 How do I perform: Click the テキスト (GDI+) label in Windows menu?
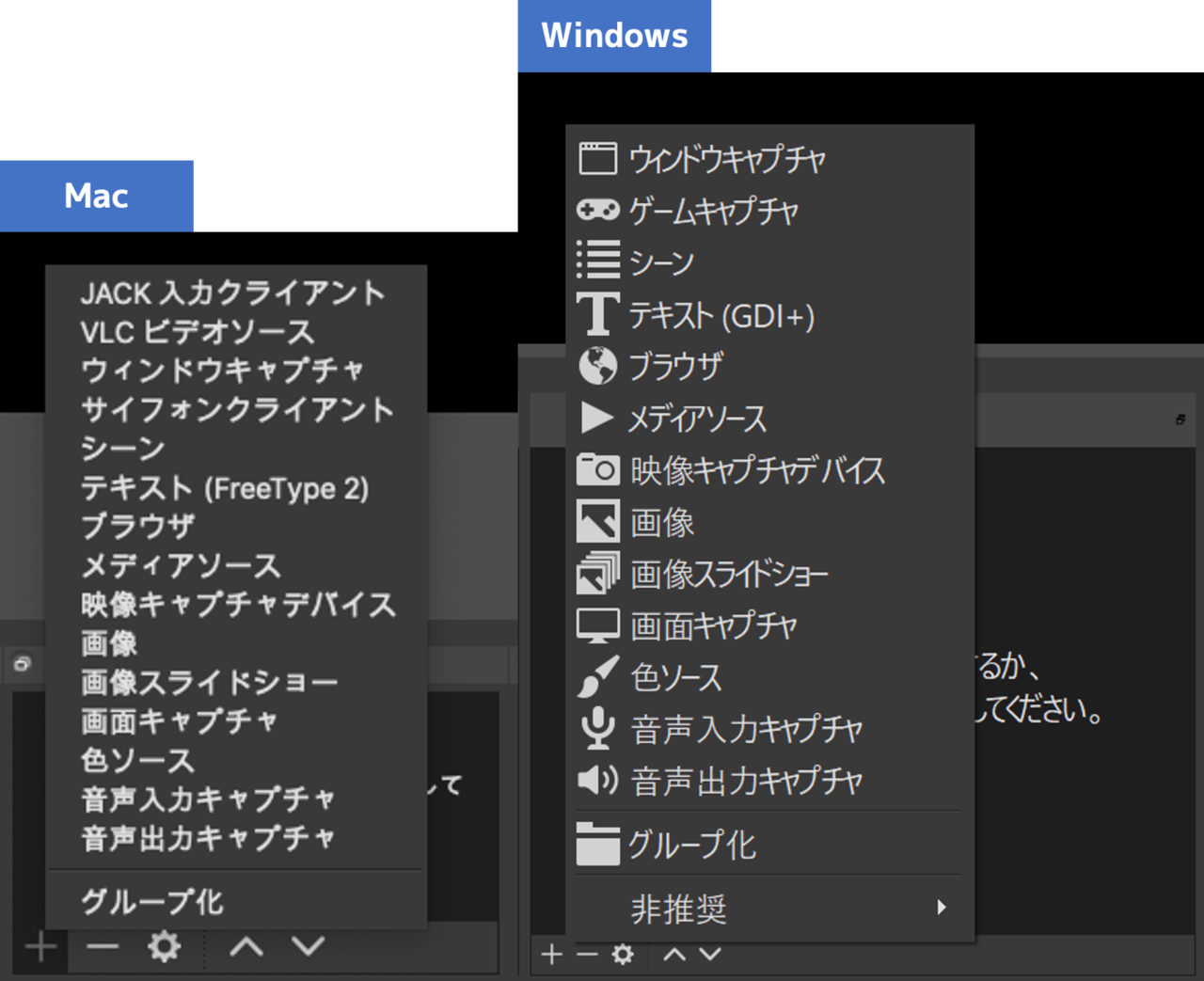pos(721,315)
